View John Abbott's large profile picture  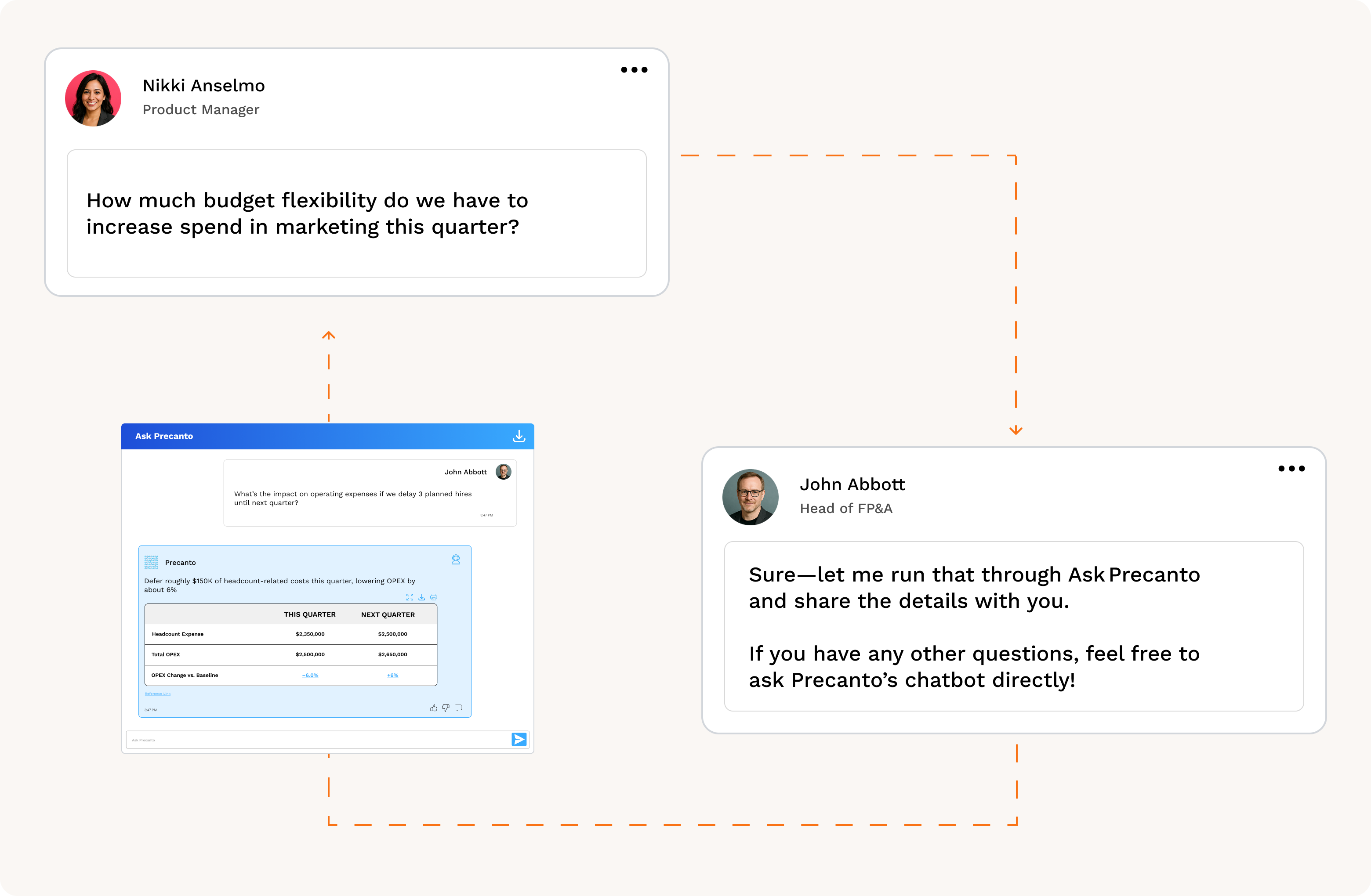[751, 497]
